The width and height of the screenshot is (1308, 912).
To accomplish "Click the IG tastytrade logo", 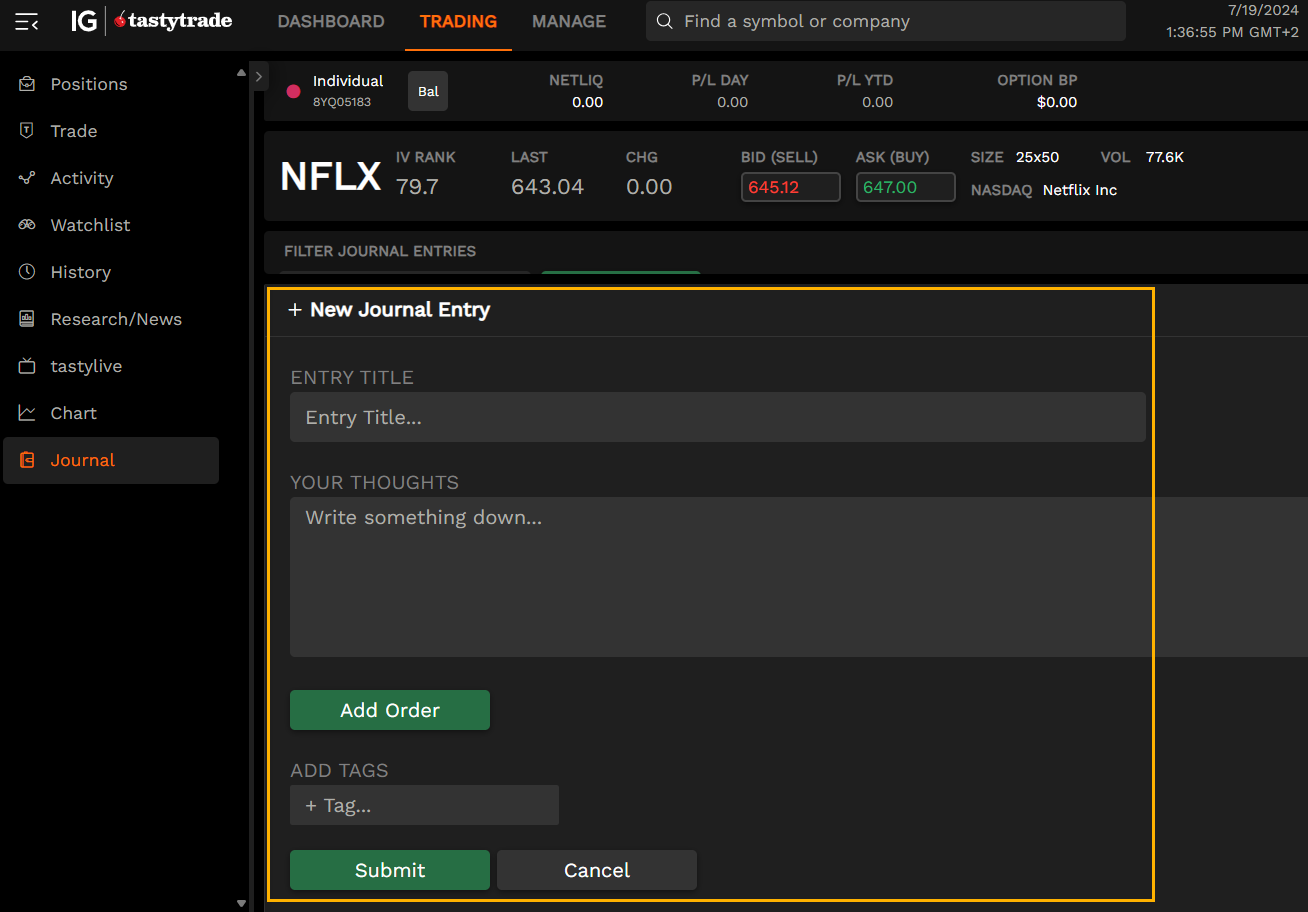I will 151,21.
